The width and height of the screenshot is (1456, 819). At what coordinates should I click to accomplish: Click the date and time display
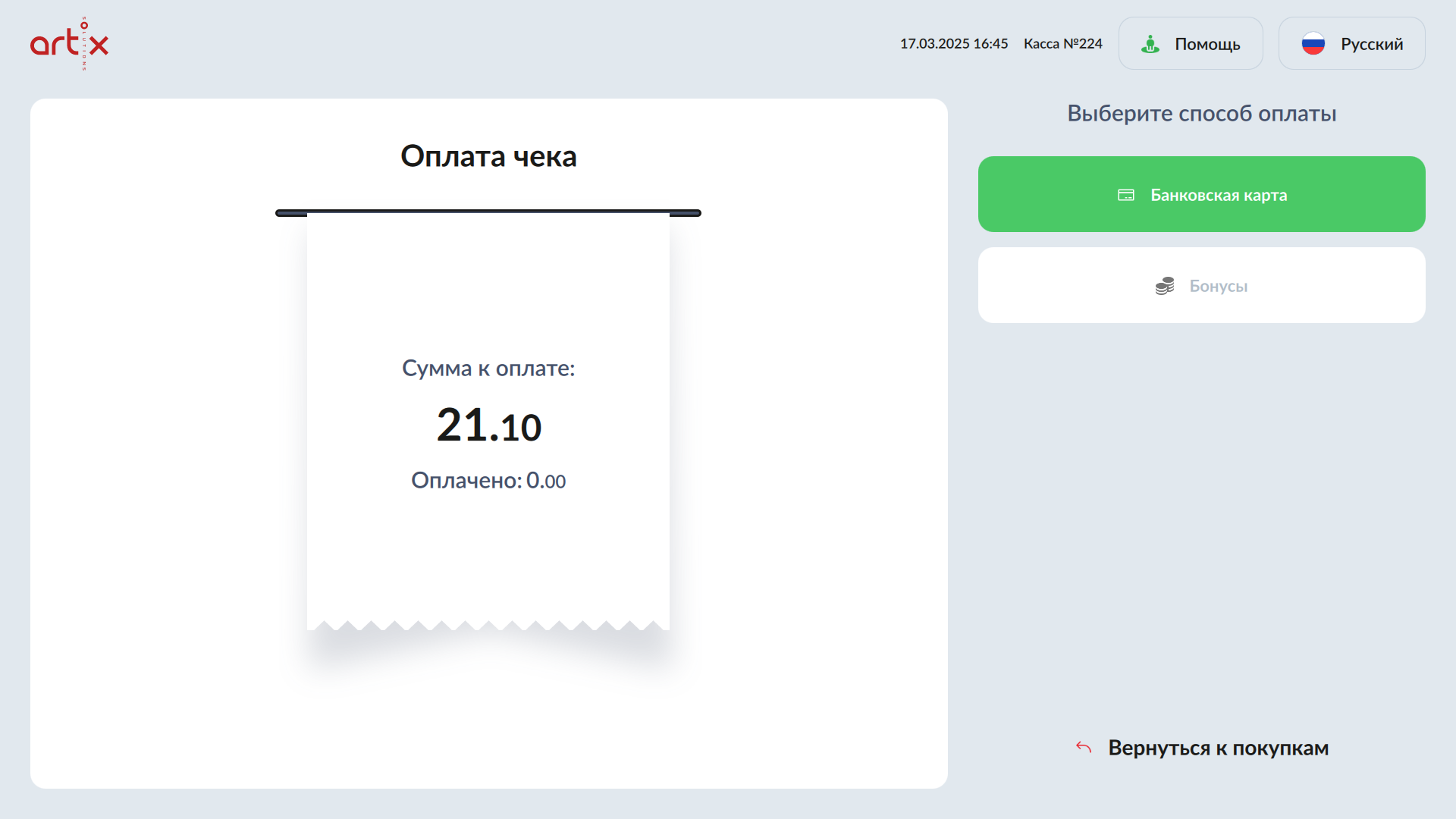[x=953, y=44]
